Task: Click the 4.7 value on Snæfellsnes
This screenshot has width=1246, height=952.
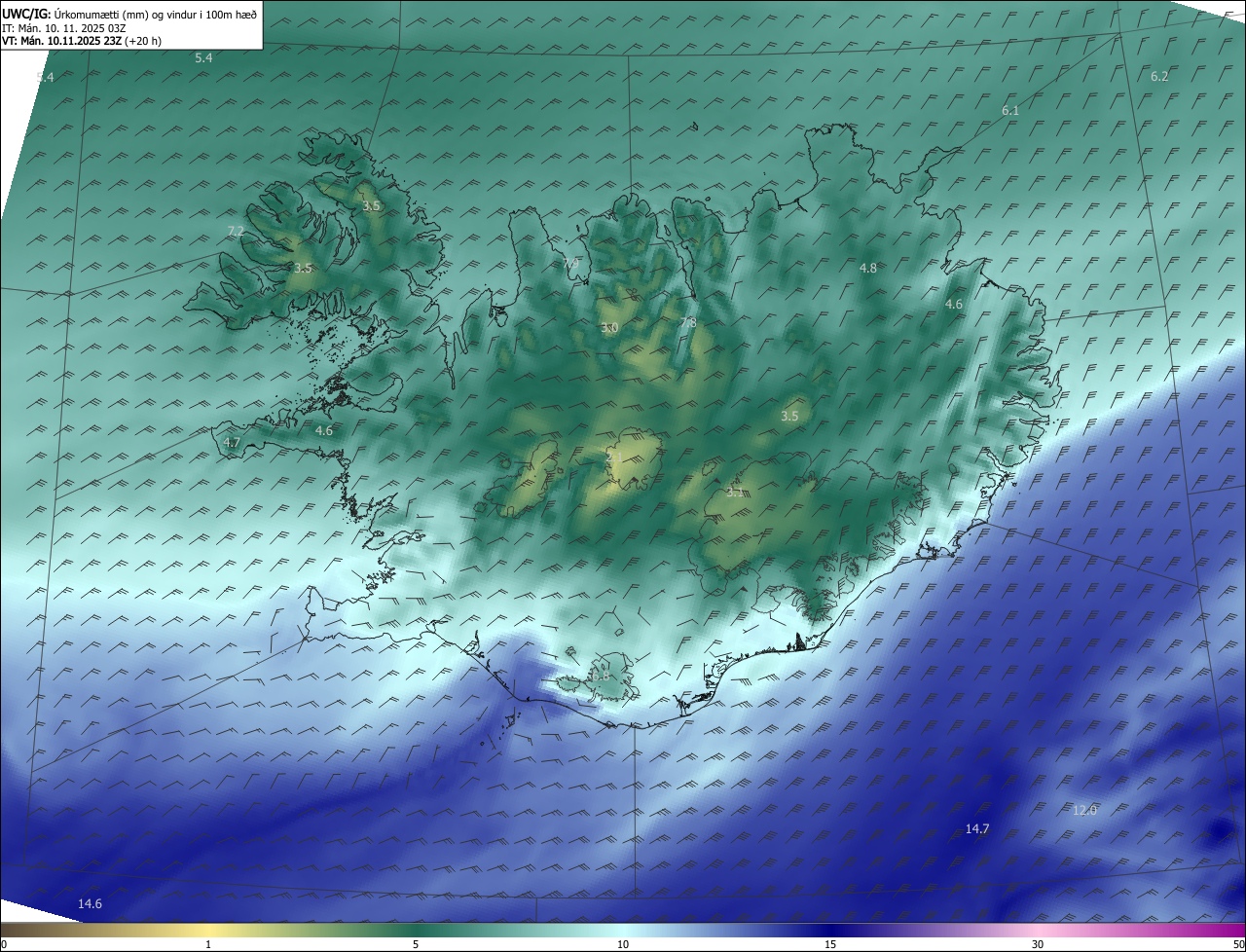Action: [232, 442]
